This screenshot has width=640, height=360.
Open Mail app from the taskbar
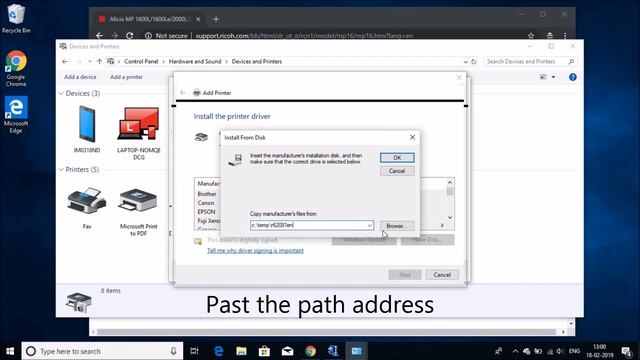(287, 351)
